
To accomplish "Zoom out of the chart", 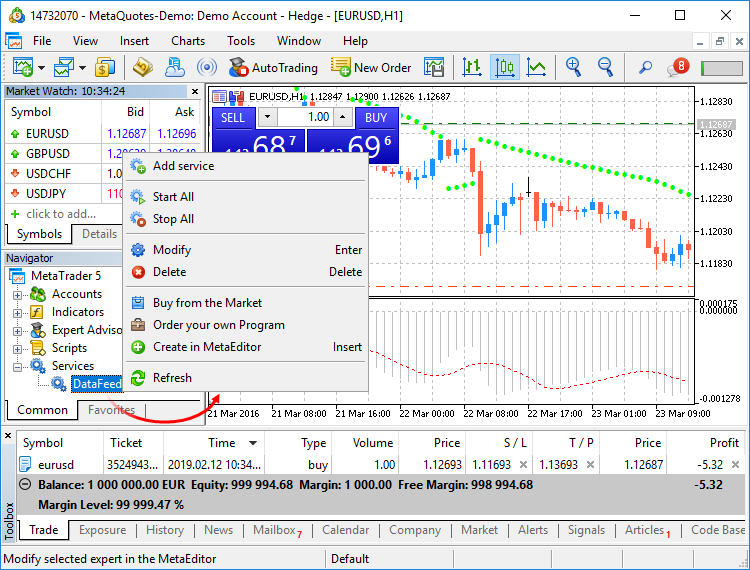I will 605,67.
